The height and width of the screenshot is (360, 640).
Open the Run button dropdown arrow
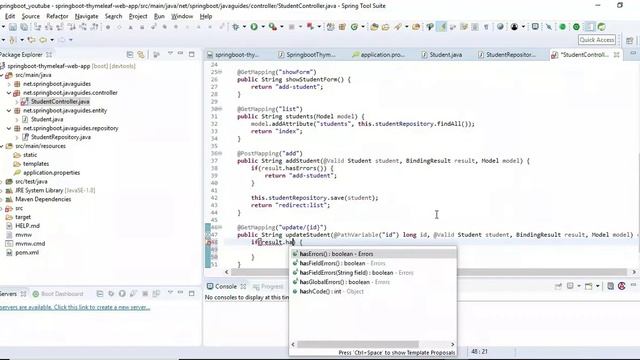tap(262, 27)
